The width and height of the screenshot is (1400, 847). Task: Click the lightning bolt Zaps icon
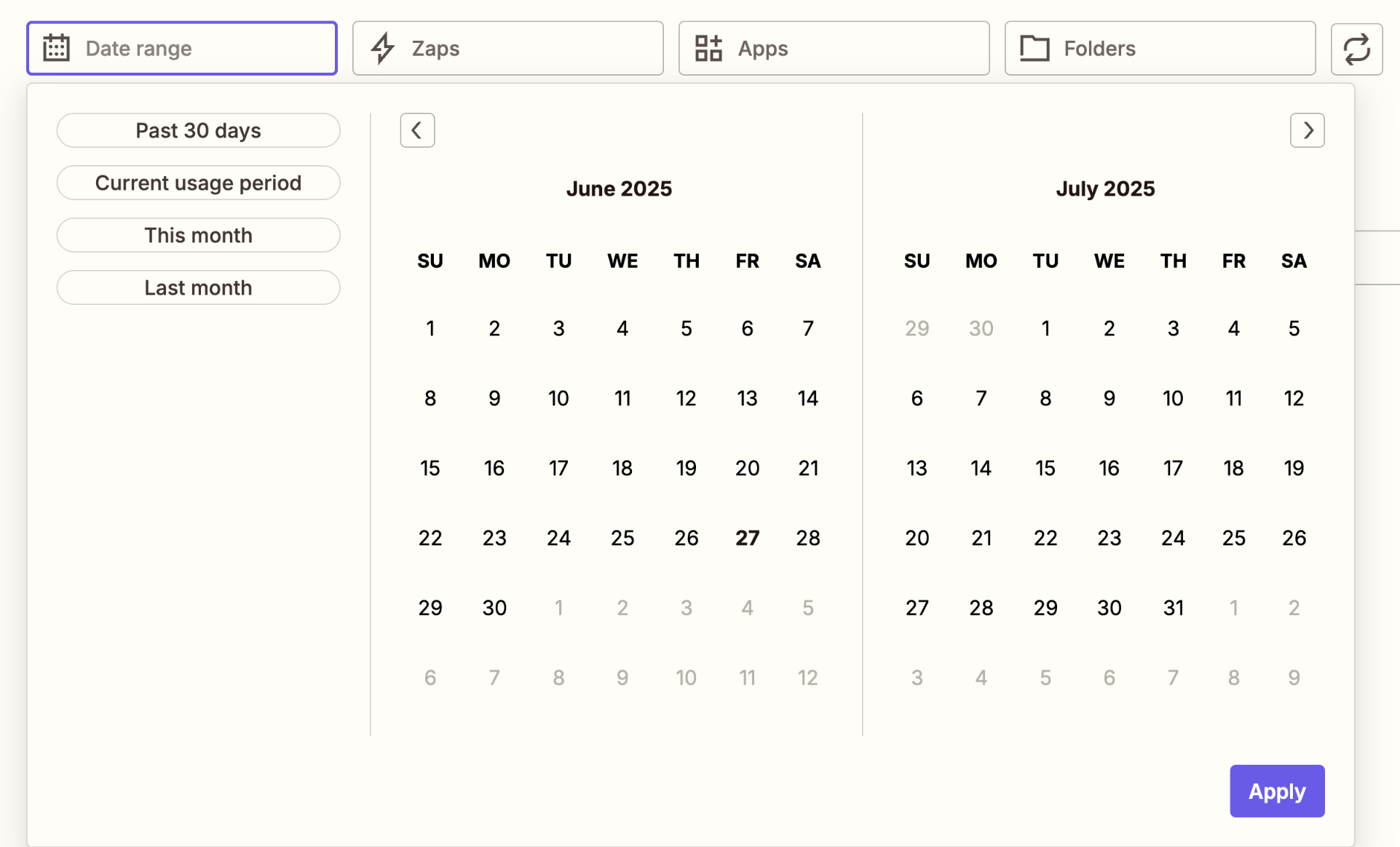coord(383,48)
